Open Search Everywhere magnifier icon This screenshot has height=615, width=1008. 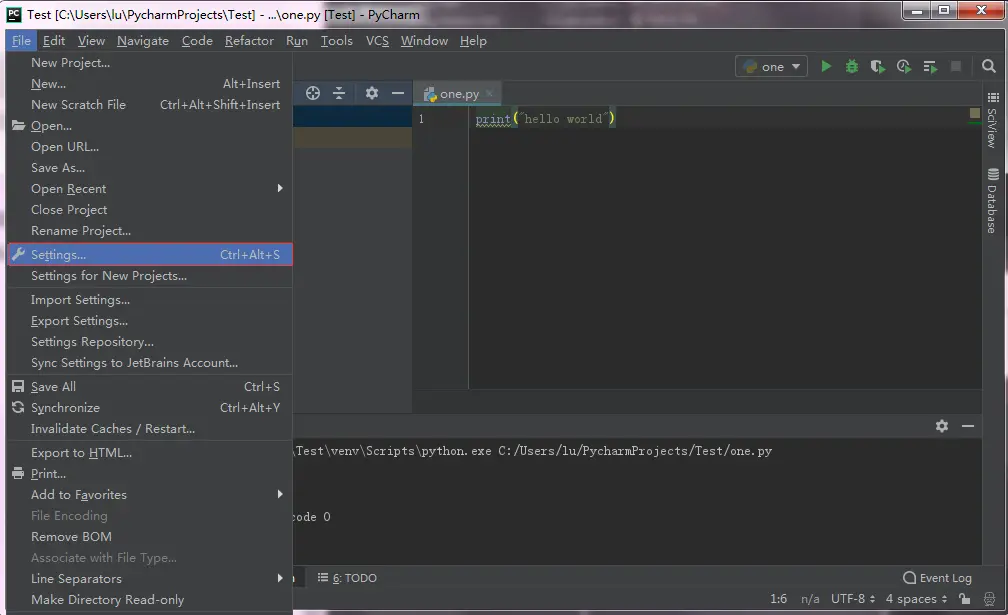click(989, 66)
